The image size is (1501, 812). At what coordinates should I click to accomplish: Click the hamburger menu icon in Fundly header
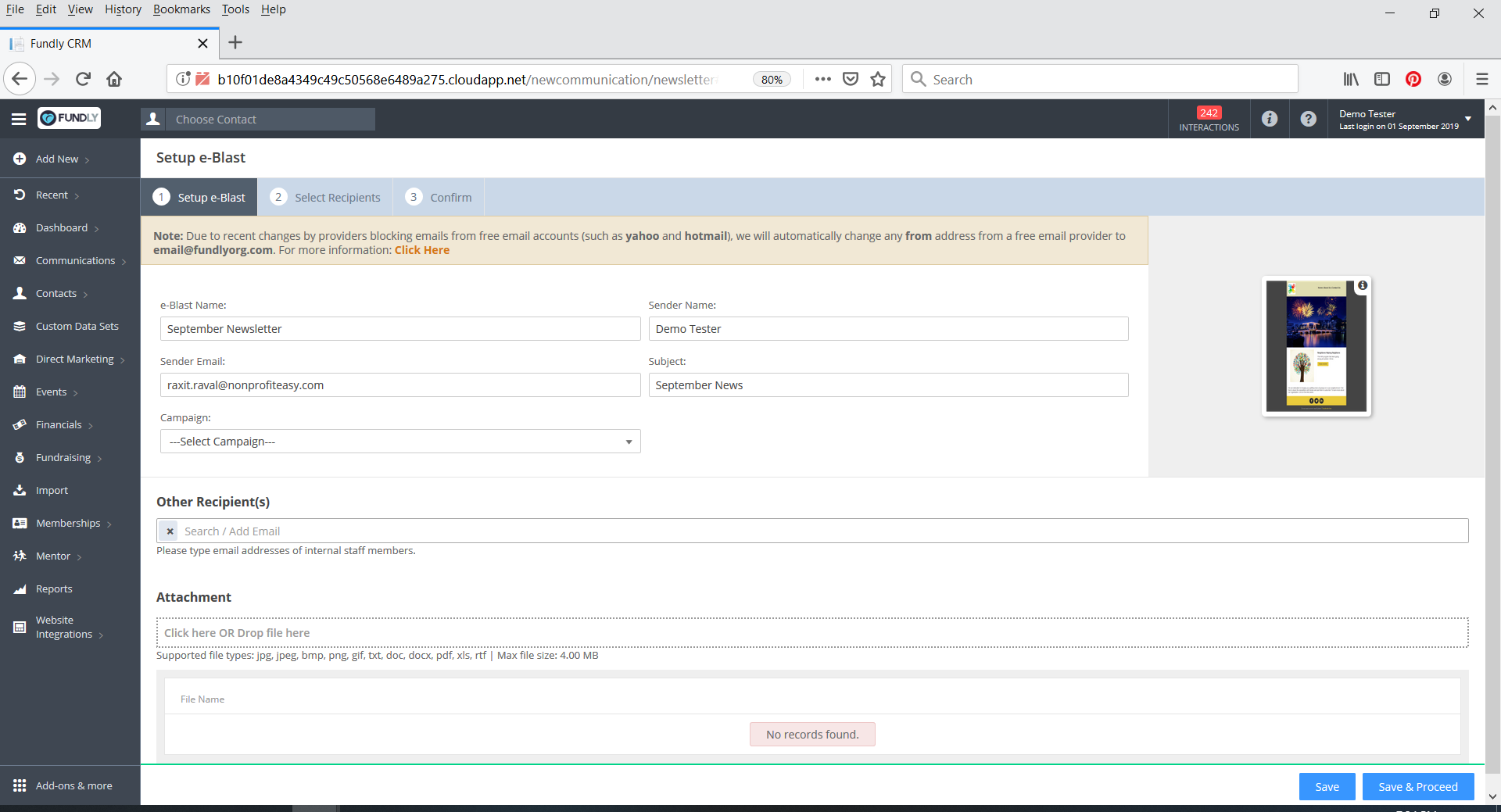click(19, 119)
